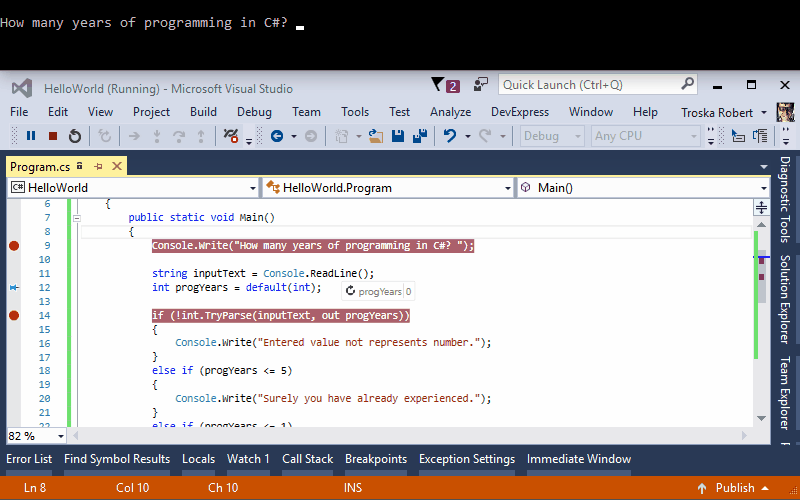Click the Break All pause icon

click(31, 136)
